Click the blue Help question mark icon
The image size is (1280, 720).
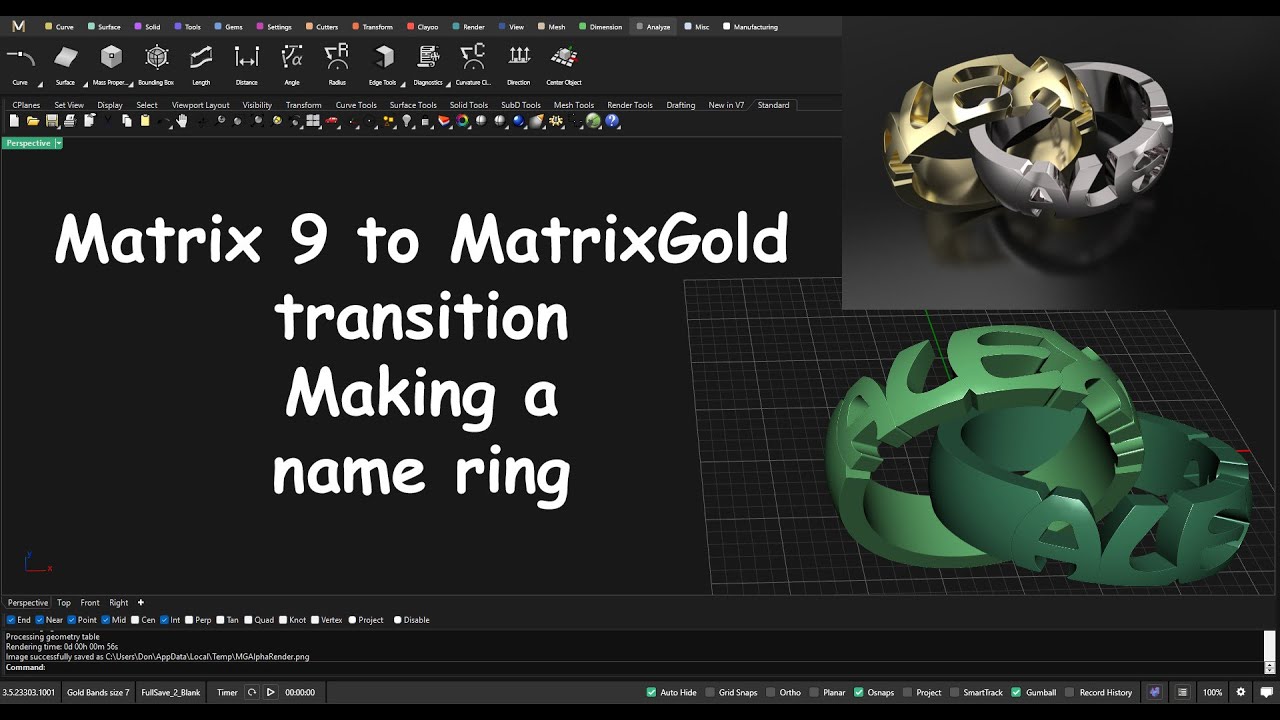click(612, 121)
